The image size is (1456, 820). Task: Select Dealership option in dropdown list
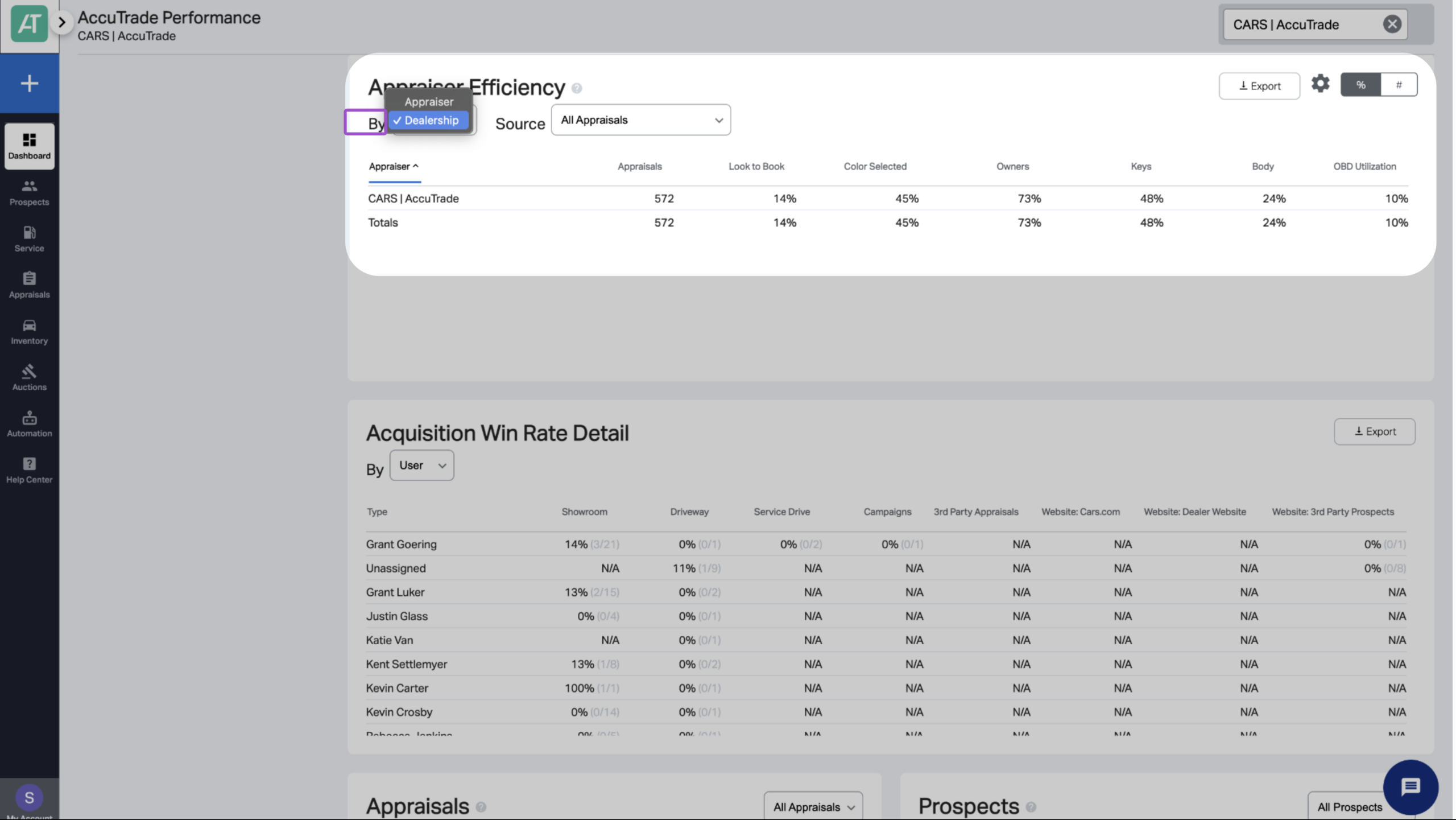point(429,121)
